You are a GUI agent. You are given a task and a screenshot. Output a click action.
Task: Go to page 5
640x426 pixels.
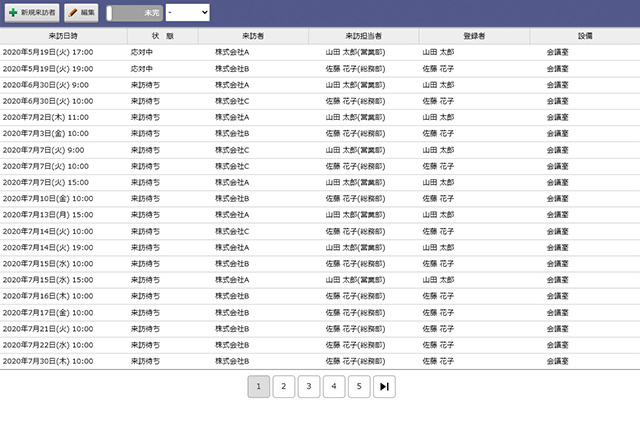pyautogui.click(x=359, y=386)
